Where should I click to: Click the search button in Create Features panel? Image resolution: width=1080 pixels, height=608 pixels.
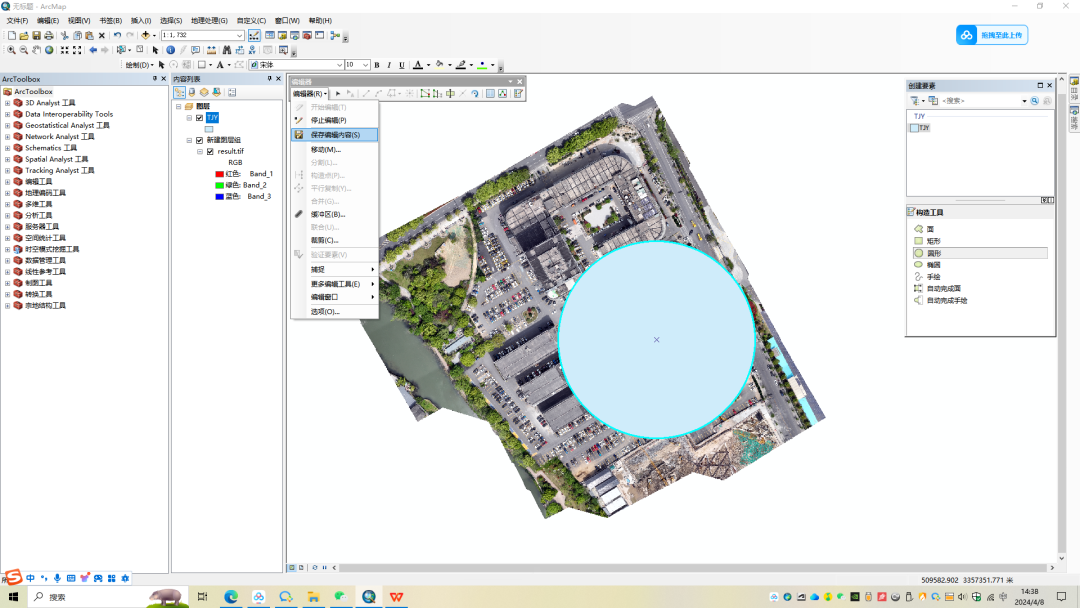(x=1035, y=101)
